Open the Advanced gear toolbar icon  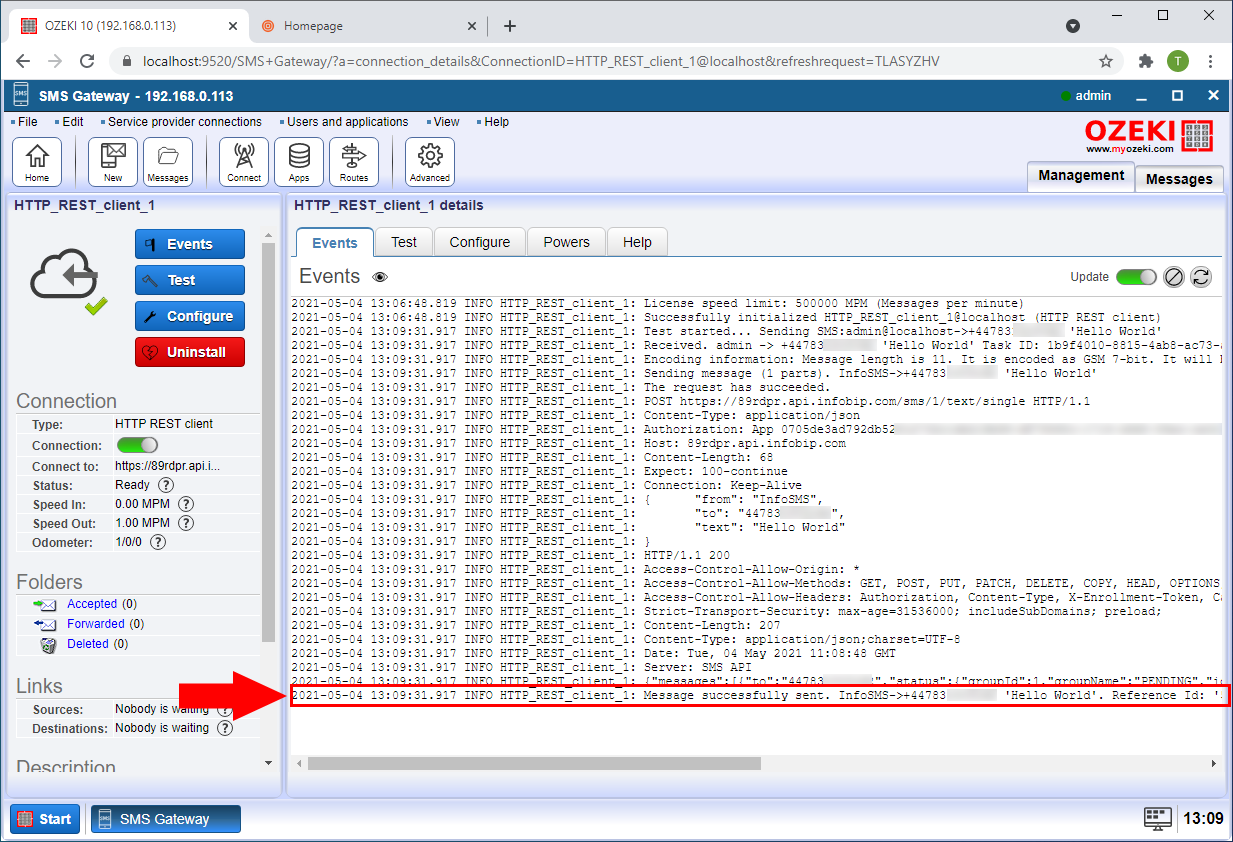tap(430, 162)
